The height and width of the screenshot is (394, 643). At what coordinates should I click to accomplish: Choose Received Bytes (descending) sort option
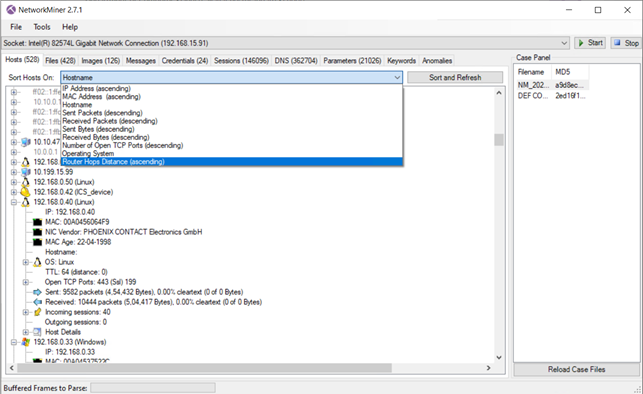[232, 137]
